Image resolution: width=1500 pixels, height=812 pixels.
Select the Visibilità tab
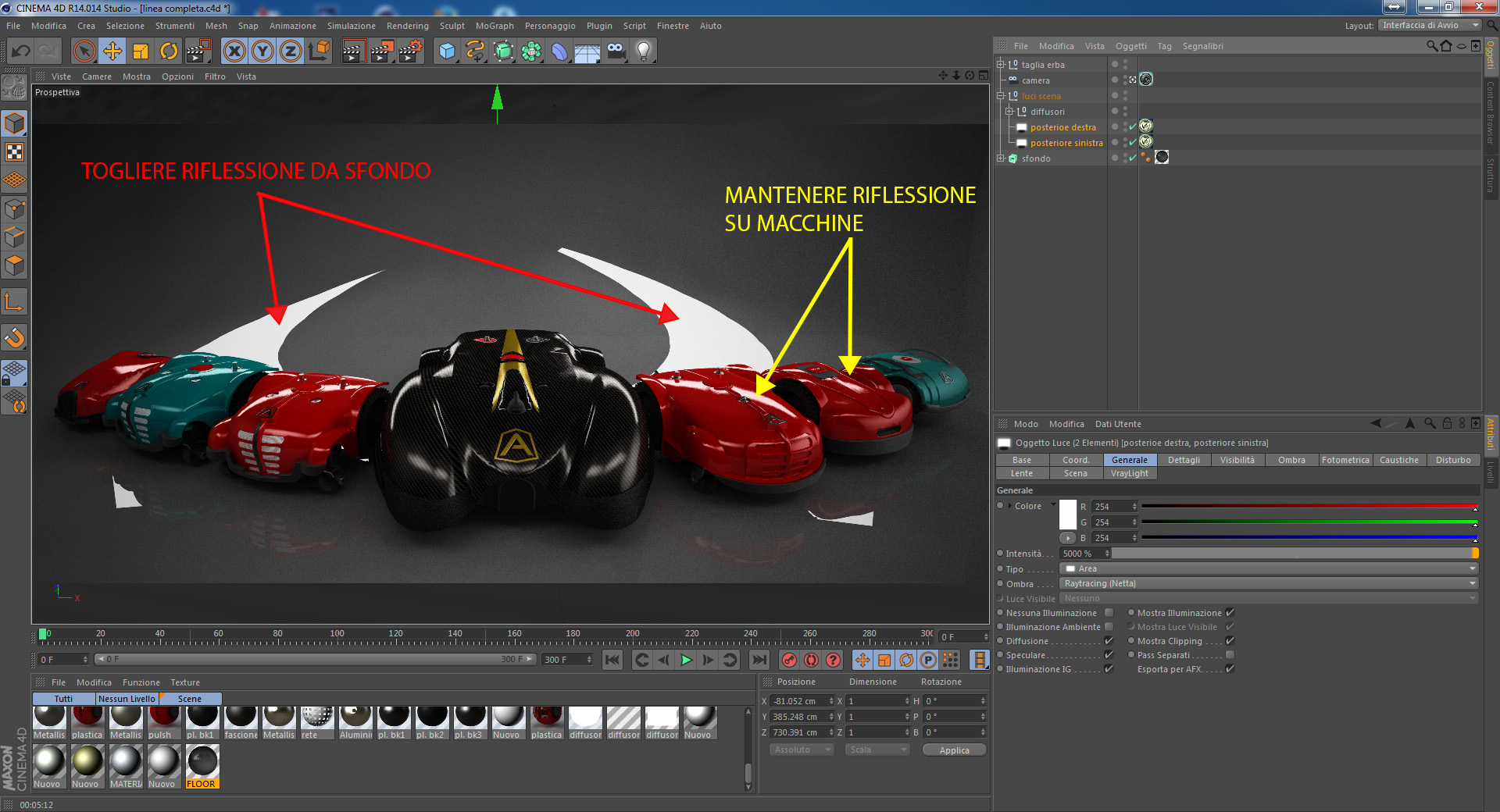(x=1237, y=460)
